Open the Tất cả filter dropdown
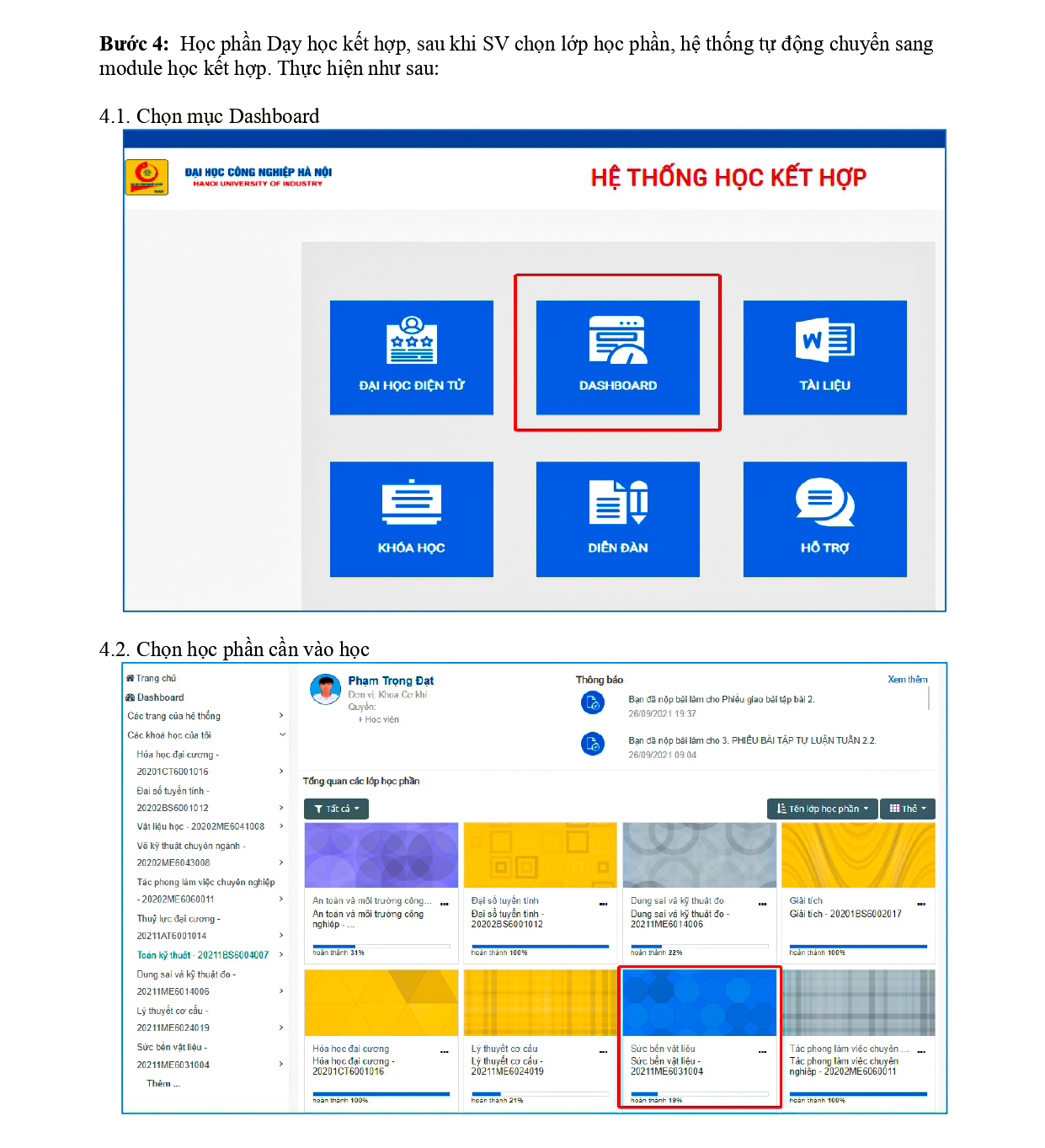This screenshot has width=1045, height=1148. [336, 809]
